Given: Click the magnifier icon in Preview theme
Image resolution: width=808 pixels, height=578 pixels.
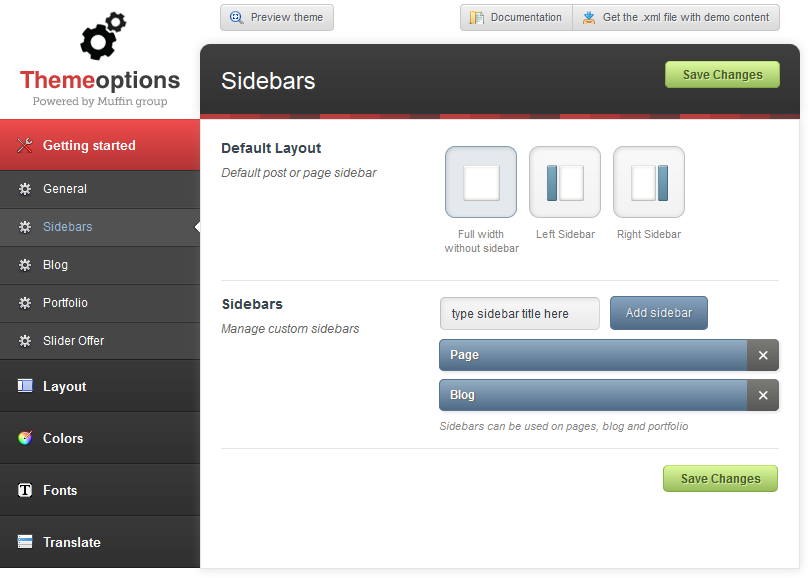Looking at the screenshot, I should click(237, 18).
